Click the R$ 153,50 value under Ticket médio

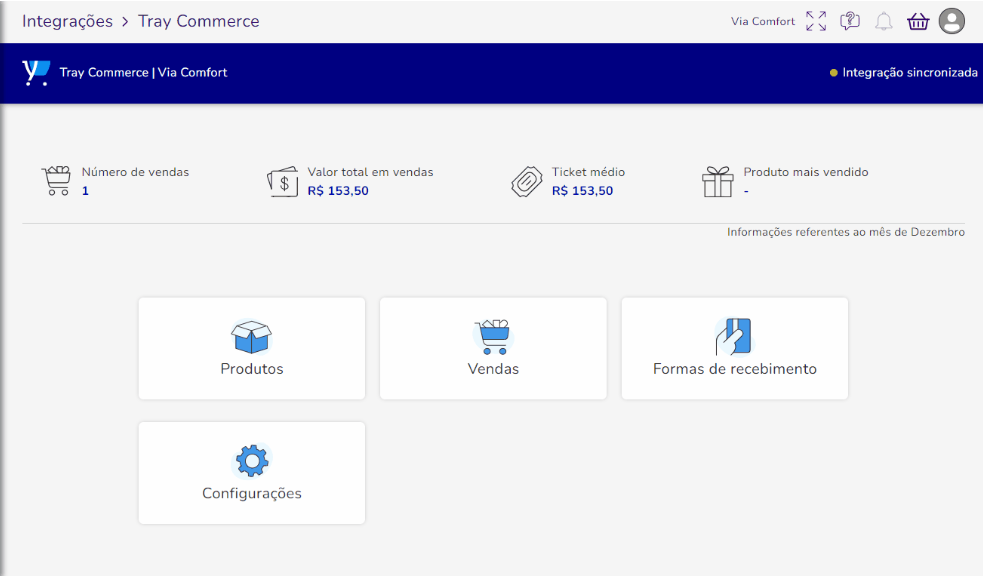[582, 191]
